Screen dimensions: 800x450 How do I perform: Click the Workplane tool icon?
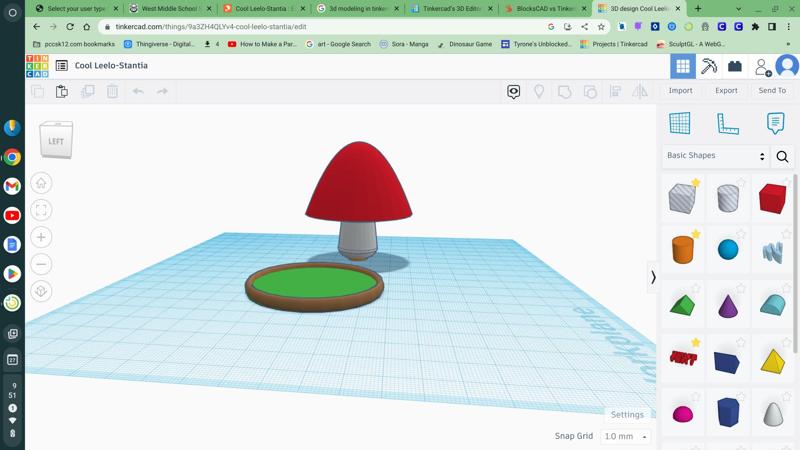[680, 123]
